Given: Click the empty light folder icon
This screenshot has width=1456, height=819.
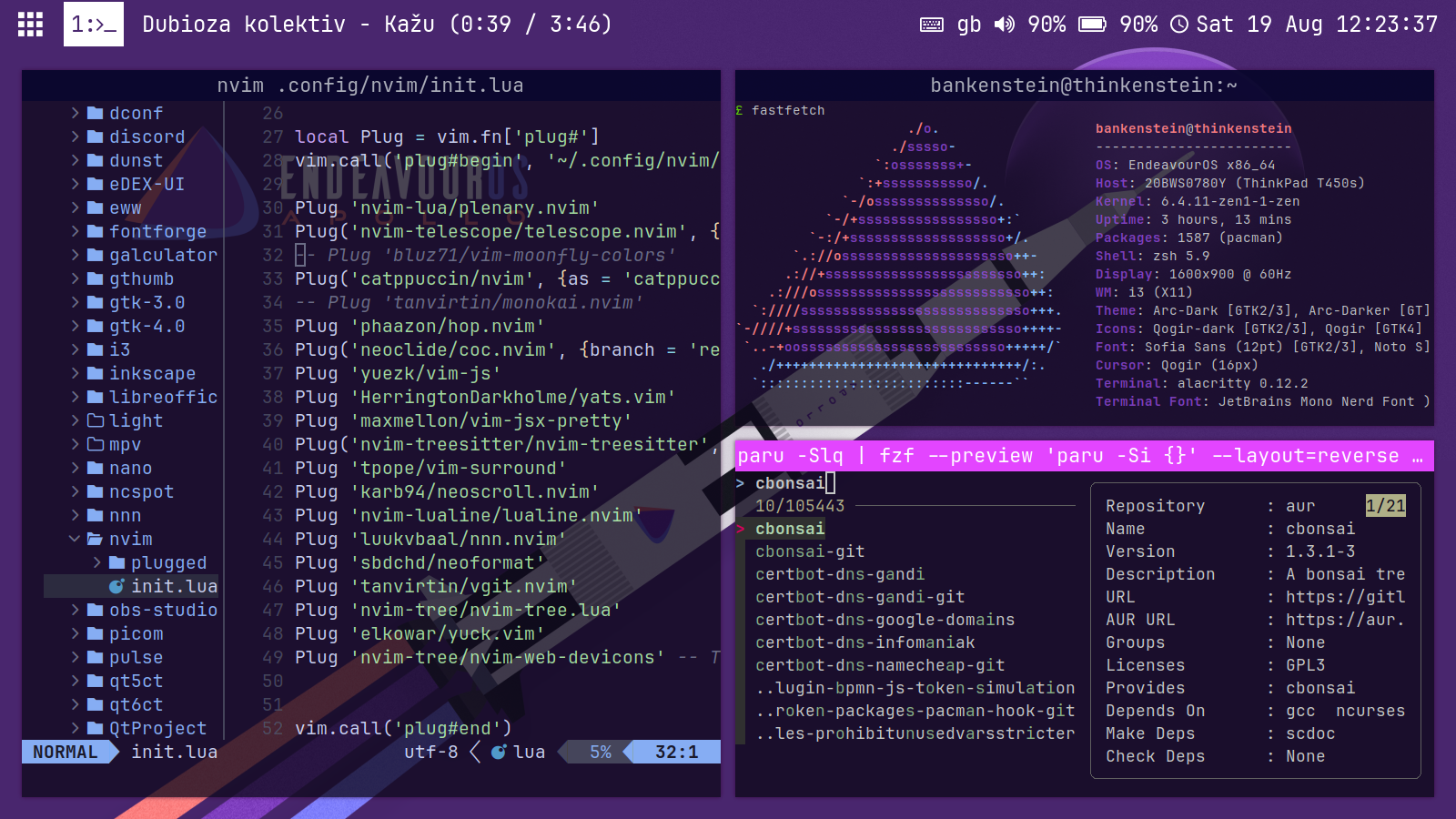Looking at the screenshot, I should [x=96, y=420].
